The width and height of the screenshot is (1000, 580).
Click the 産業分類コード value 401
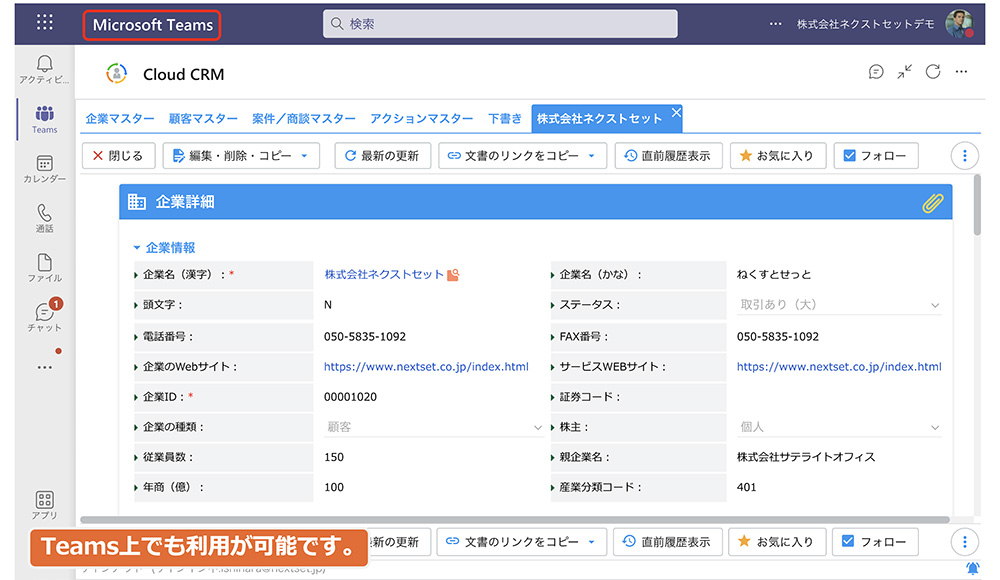pyautogui.click(x=746, y=487)
